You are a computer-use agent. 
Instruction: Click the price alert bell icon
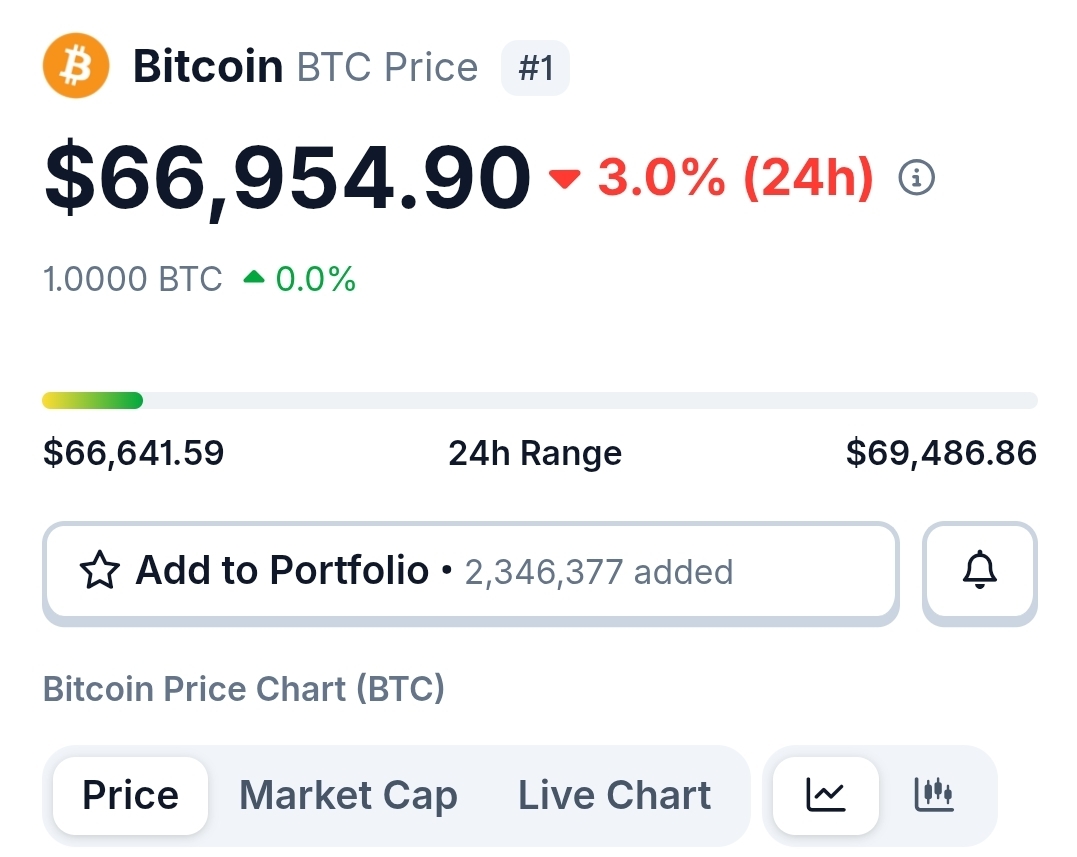pos(979,571)
